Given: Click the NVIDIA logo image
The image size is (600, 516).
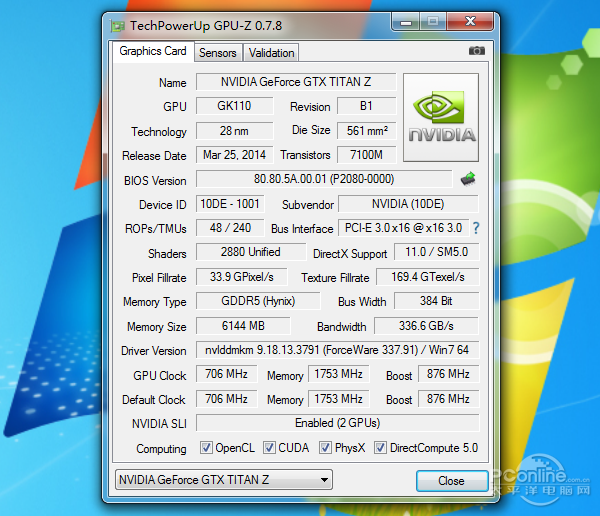Looking at the screenshot, I should [x=441, y=118].
